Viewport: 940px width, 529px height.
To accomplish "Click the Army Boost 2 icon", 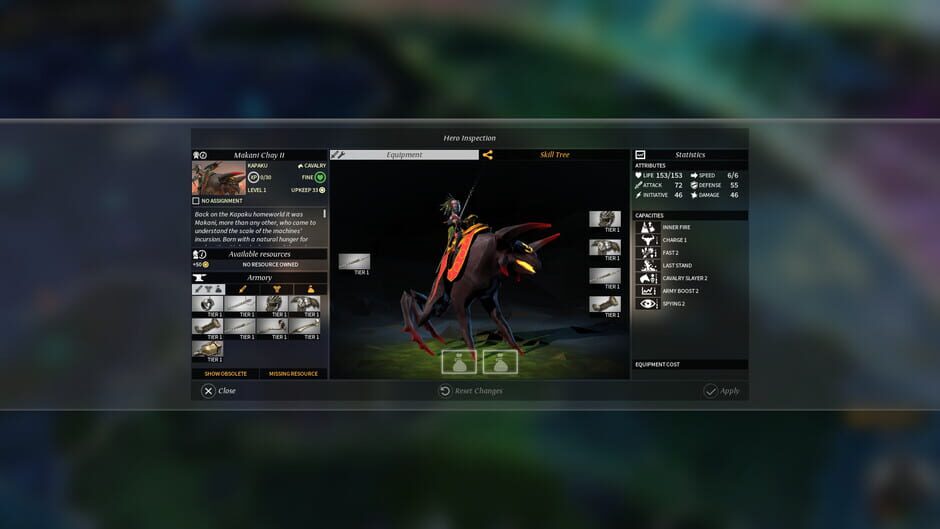I will tap(647, 291).
